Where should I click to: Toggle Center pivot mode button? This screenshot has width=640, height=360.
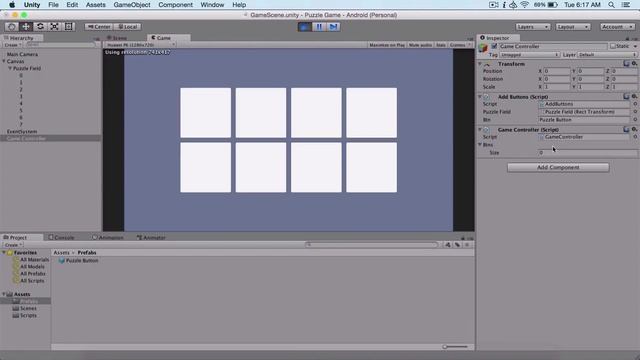coord(99,27)
